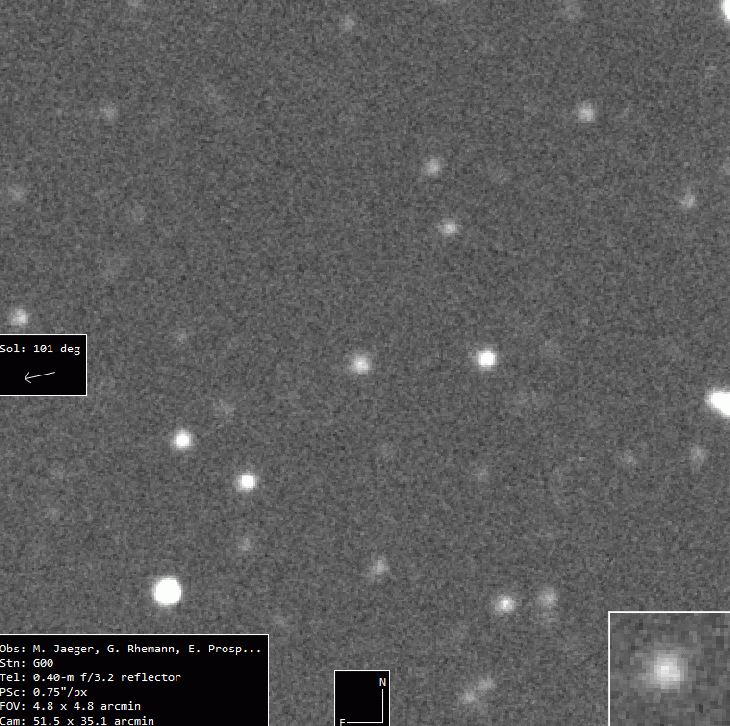Click the star just above the Sol box
Screen dimensions: 730x726
click(x=18, y=318)
